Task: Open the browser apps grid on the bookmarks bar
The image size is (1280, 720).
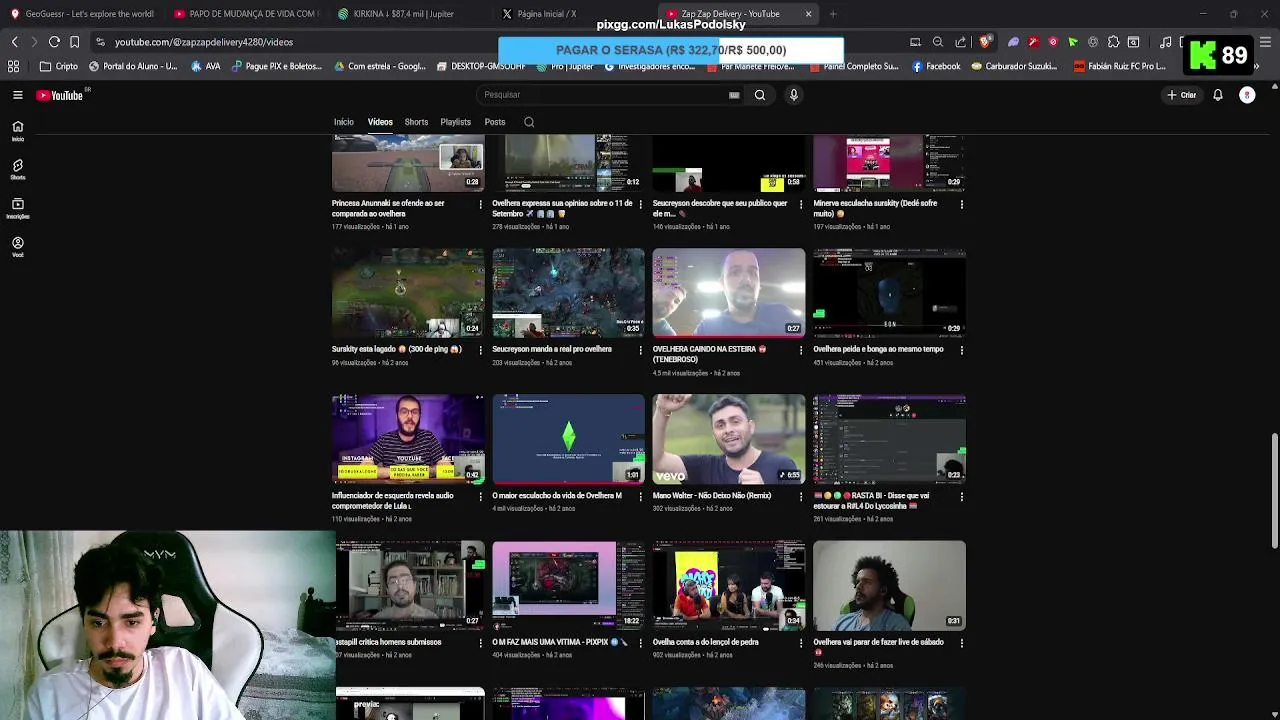Action: coord(13,66)
